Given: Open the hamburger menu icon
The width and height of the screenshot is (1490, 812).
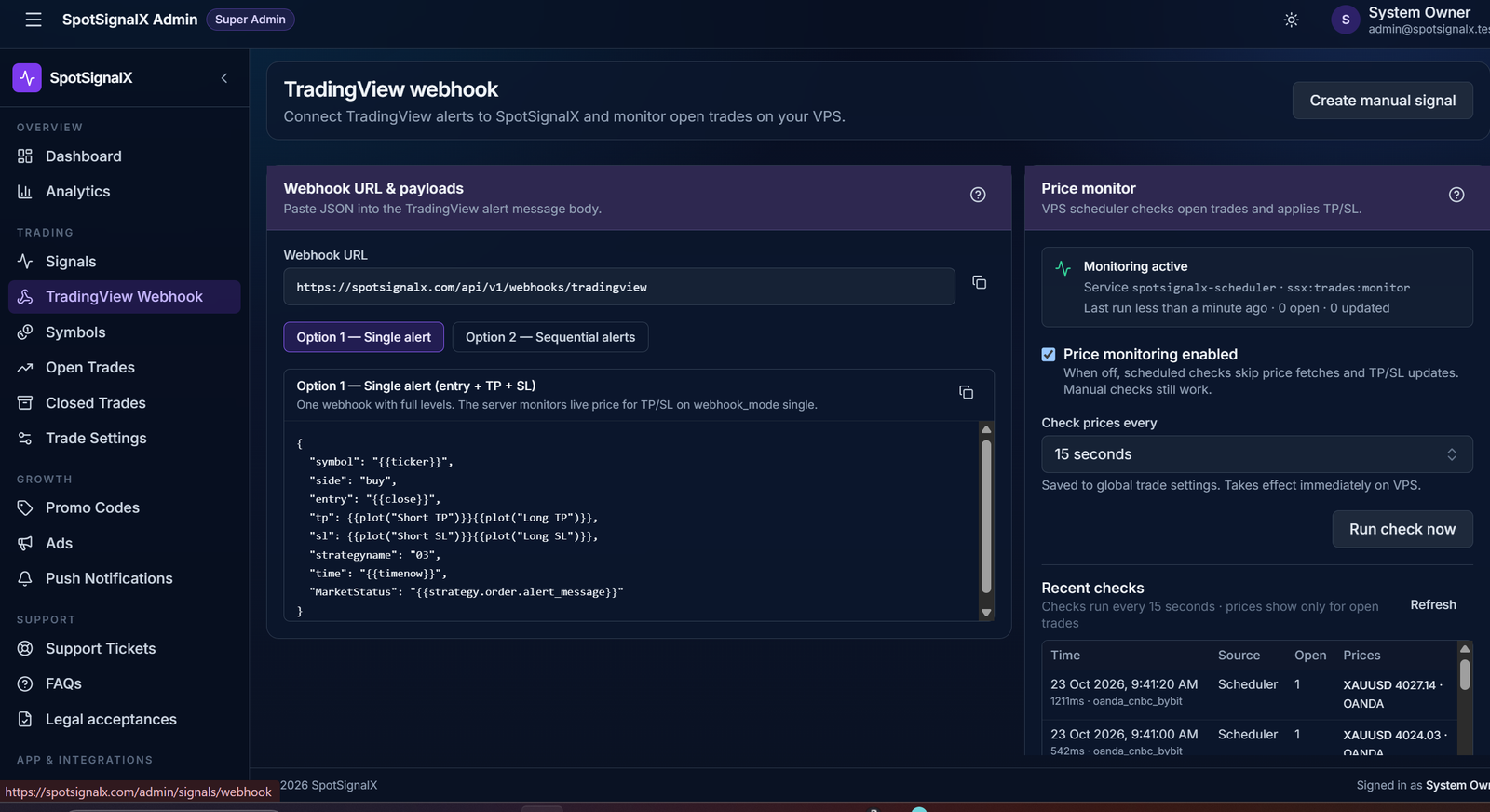Looking at the screenshot, I should point(34,20).
